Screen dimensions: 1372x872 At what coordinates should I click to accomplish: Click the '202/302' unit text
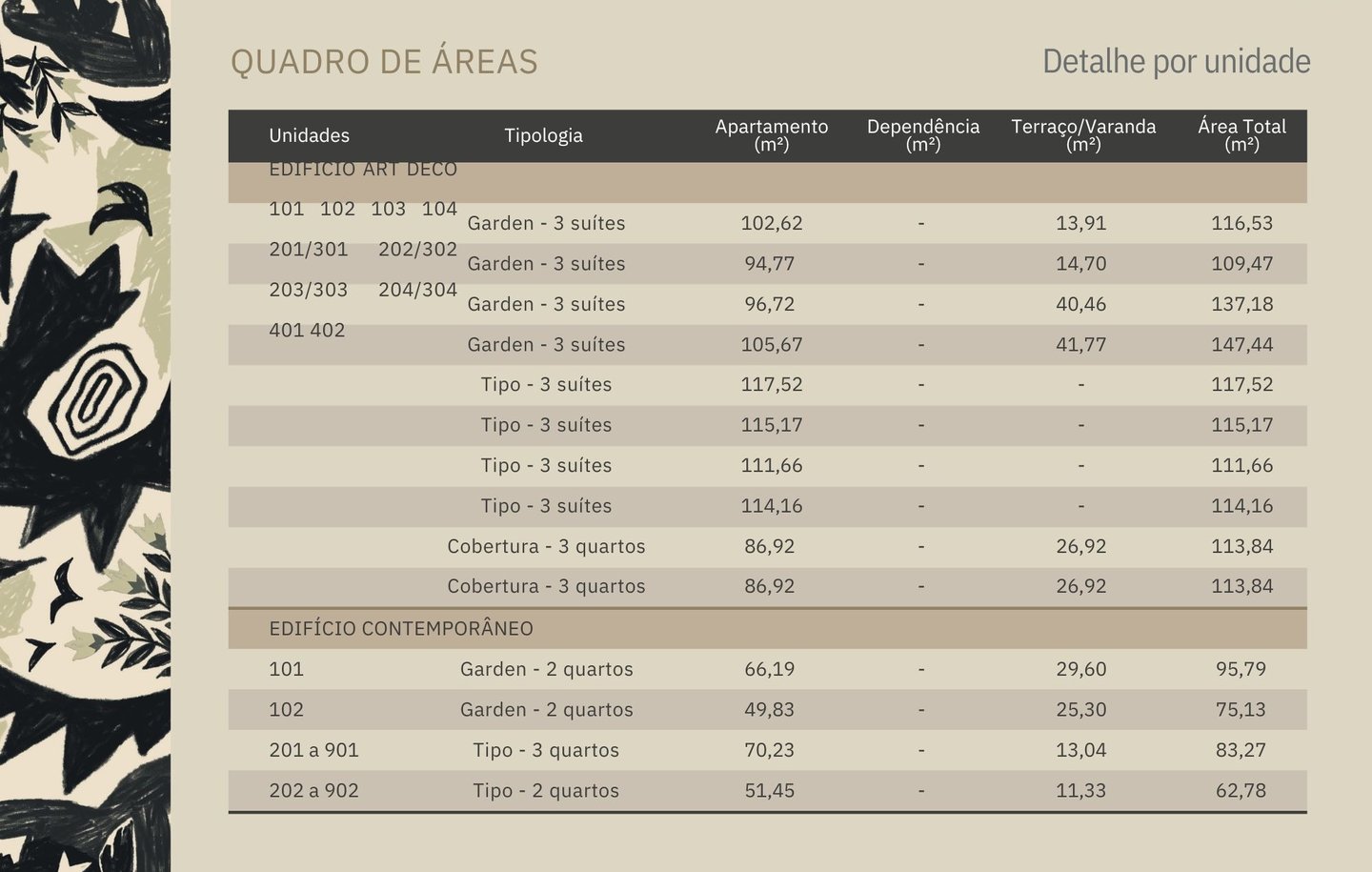pyautogui.click(x=417, y=250)
